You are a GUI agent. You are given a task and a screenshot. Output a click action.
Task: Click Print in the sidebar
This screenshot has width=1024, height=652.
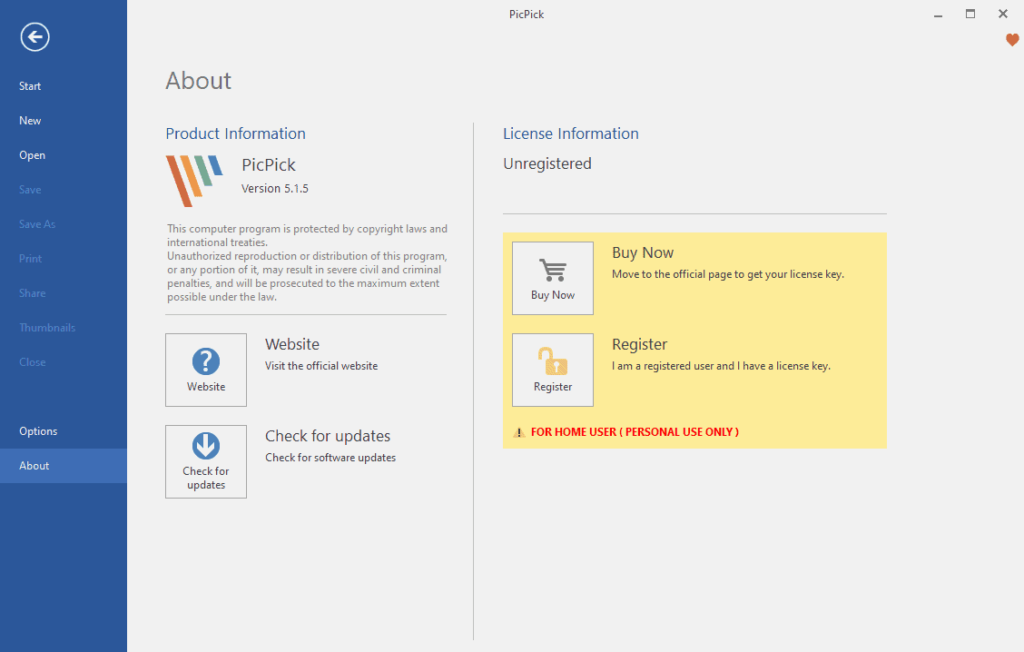[30, 259]
